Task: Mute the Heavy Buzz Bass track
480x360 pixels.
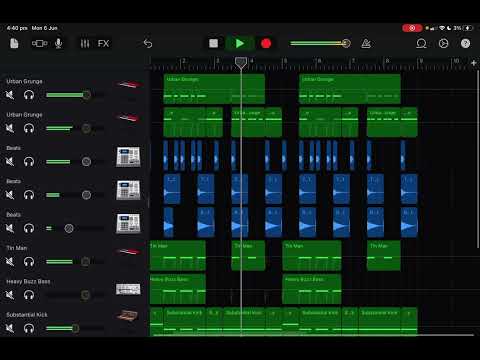Action: [10, 295]
